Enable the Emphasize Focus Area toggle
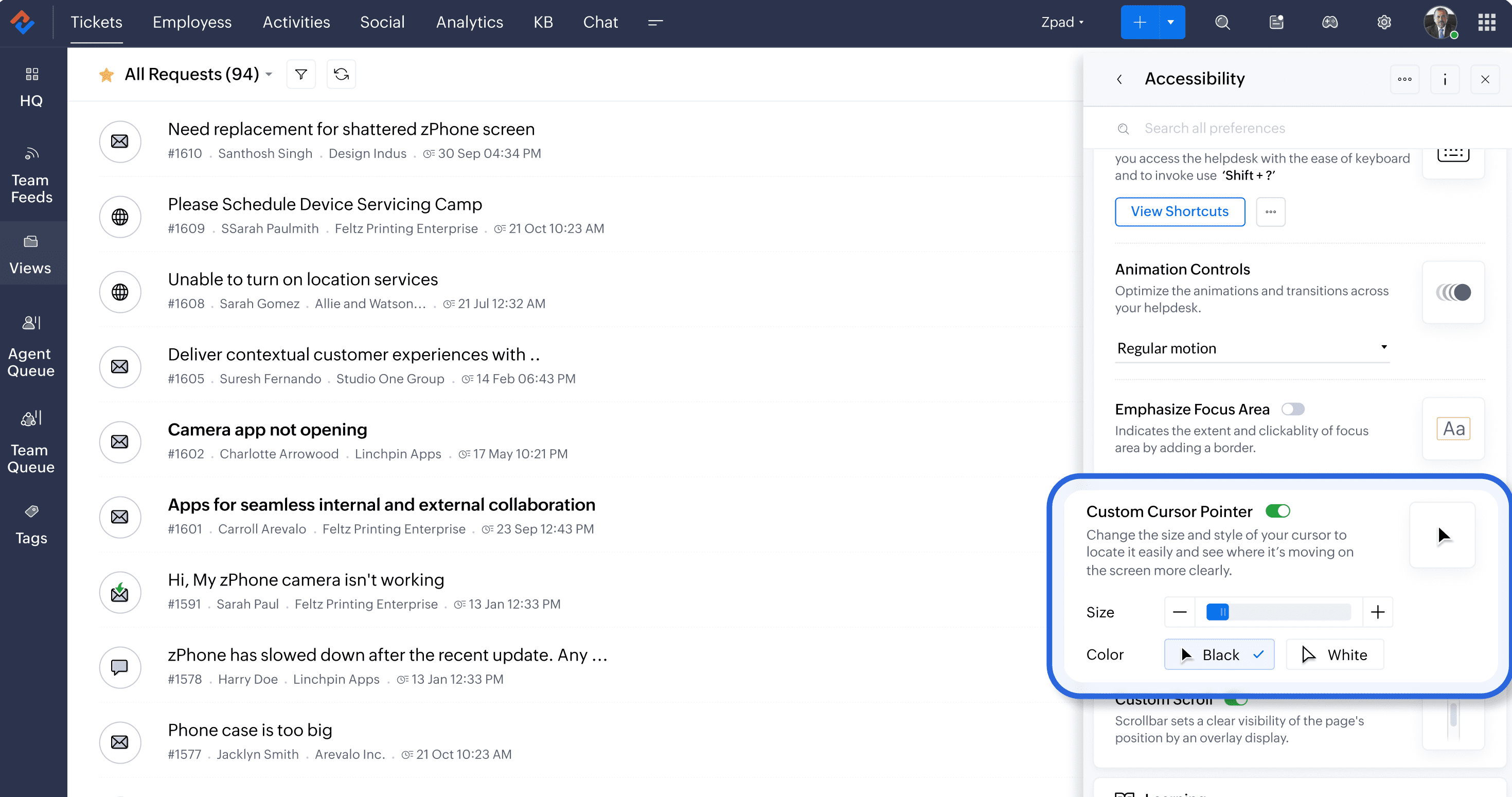Screen dimensions: 1512x797 point(1292,409)
